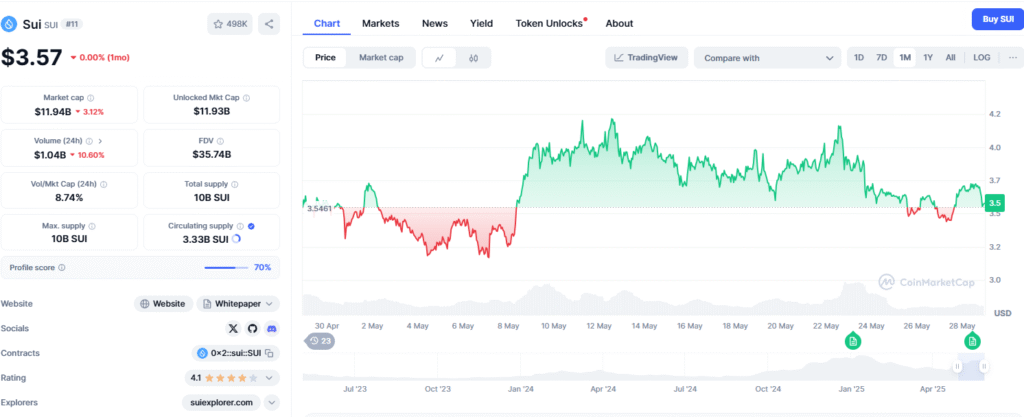Select the Price toggle
Screen dimensions: 1024x417
(x=325, y=57)
